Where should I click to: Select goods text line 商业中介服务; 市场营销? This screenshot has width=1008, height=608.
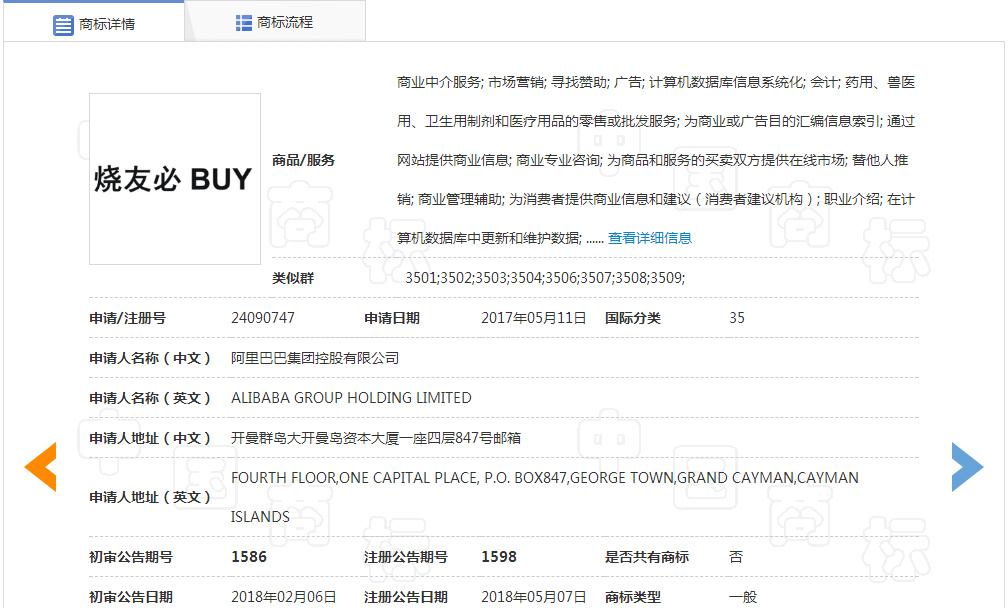pyautogui.click(x=656, y=82)
